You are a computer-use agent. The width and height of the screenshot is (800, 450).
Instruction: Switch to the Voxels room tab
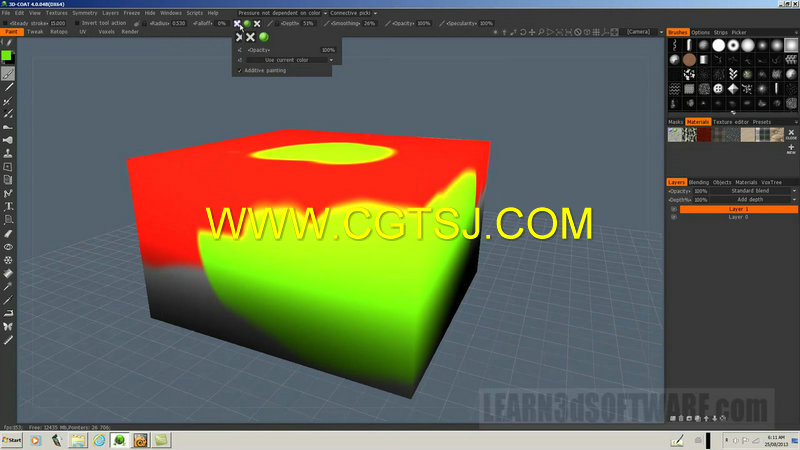pos(106,32)
